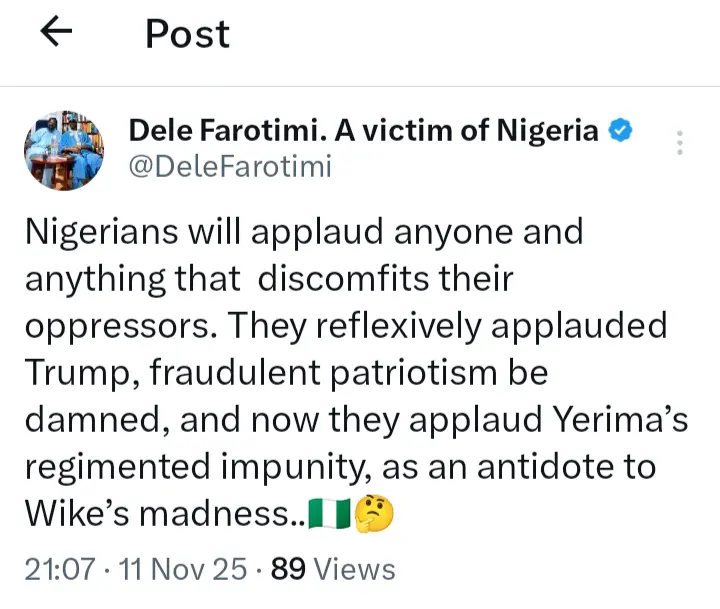The height and width of the screenshot is (609, 720).
Task: Click the opening line 'Nigerians will applaud anyone and'
Action: (x=303, y=231)
